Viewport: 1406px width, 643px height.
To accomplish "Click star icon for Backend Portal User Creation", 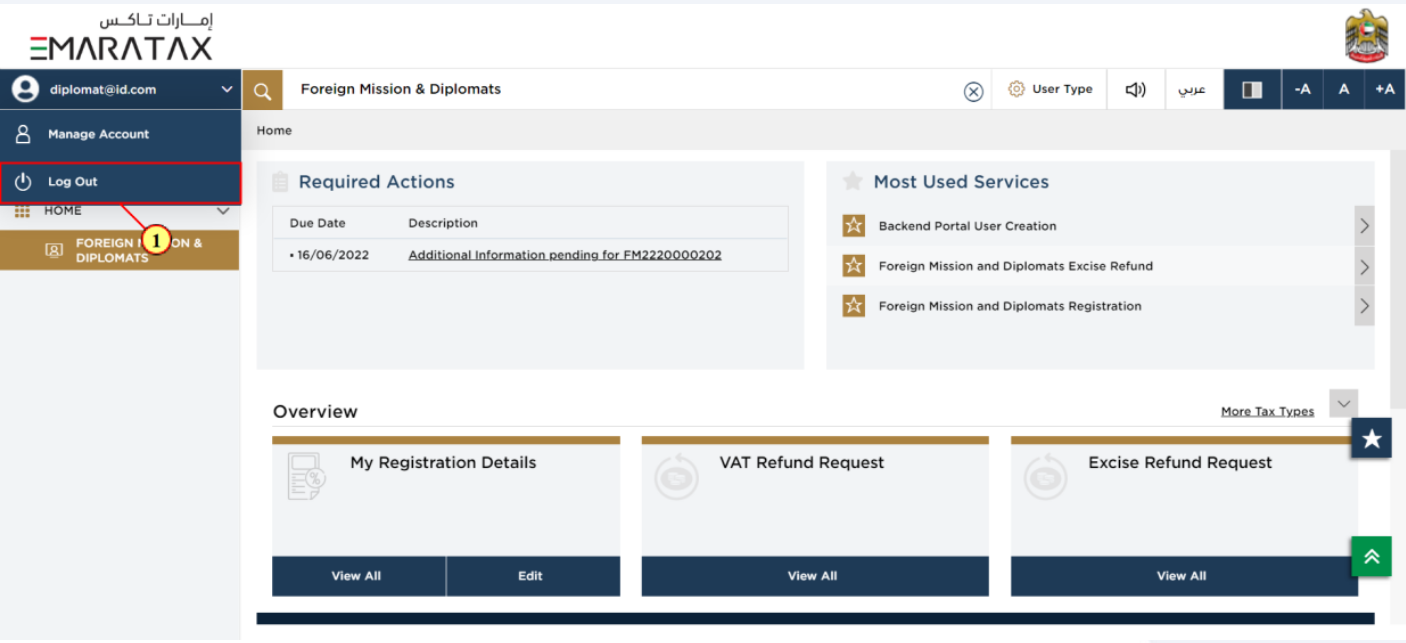I will (x=853, y=226).
